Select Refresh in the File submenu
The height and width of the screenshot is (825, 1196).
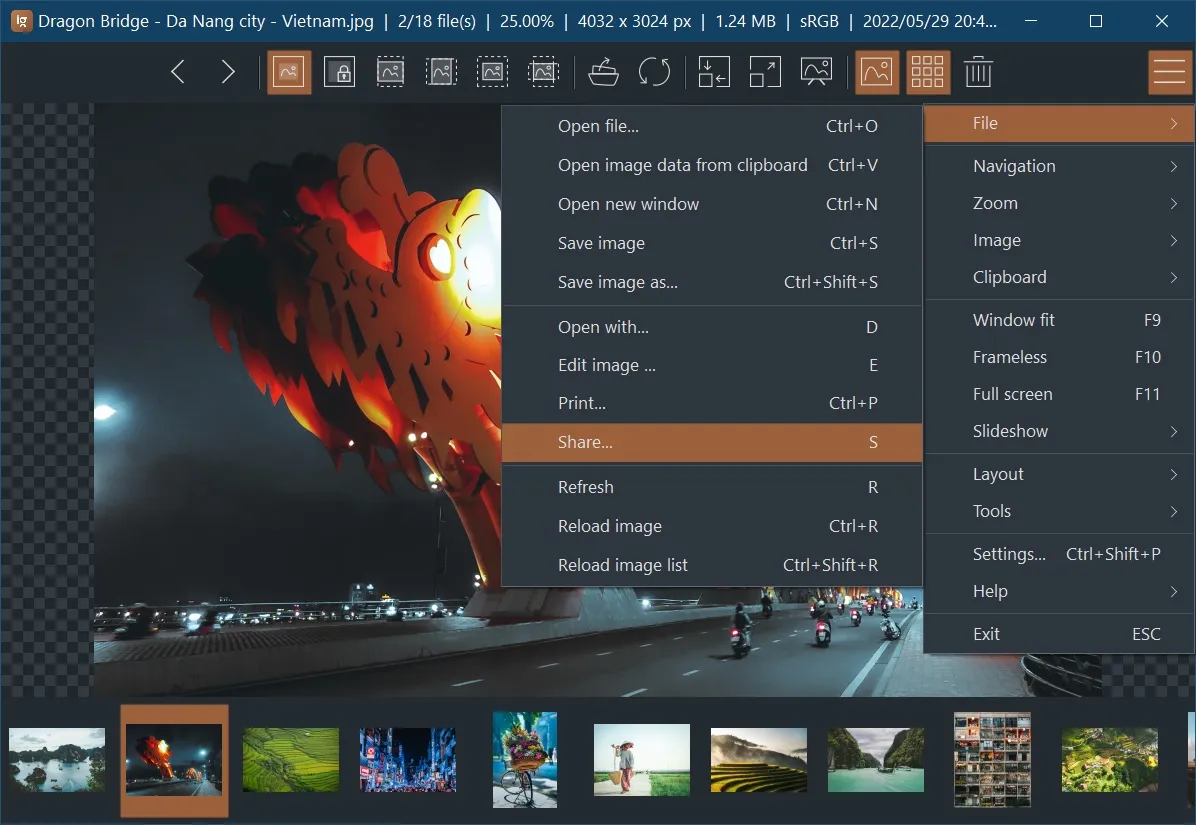(712, 487)
